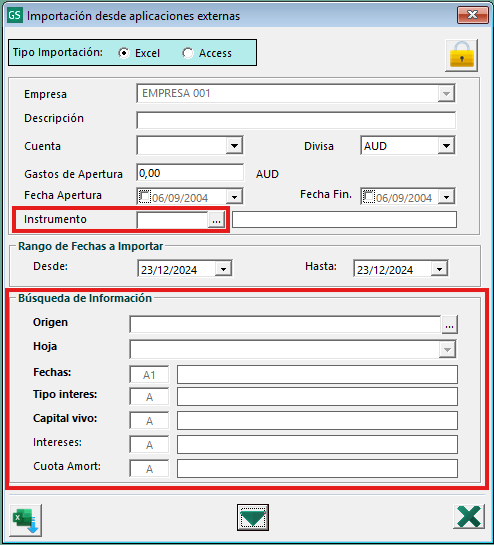494x545 pixels.
Task: Expand the Hoja sheet dropdown
Action: 447,349
